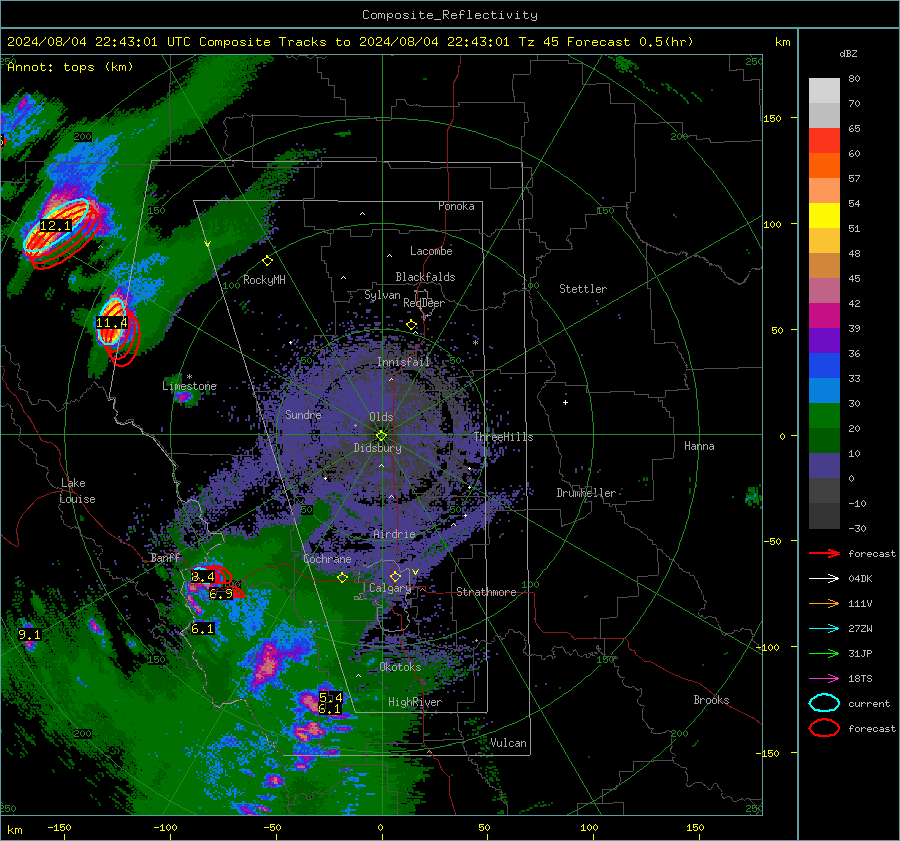Click the HighRiver city label

click(415, 702)
